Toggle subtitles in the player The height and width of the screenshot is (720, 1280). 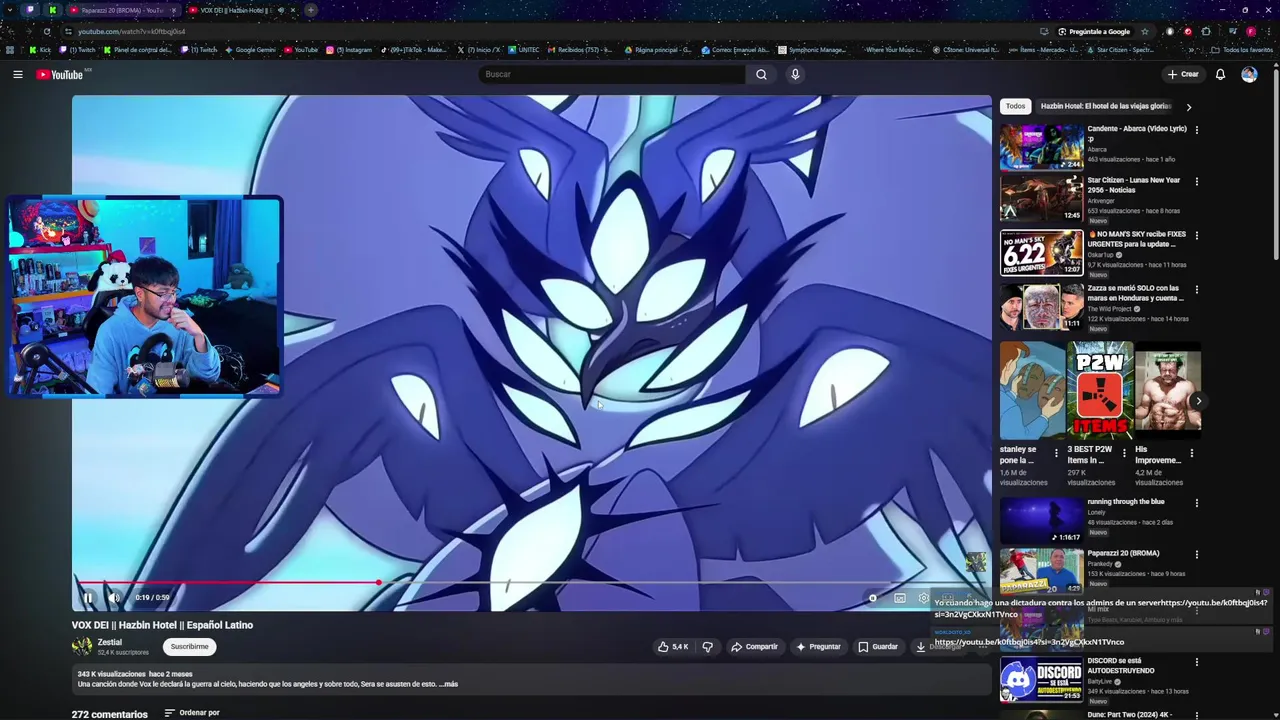899,598
